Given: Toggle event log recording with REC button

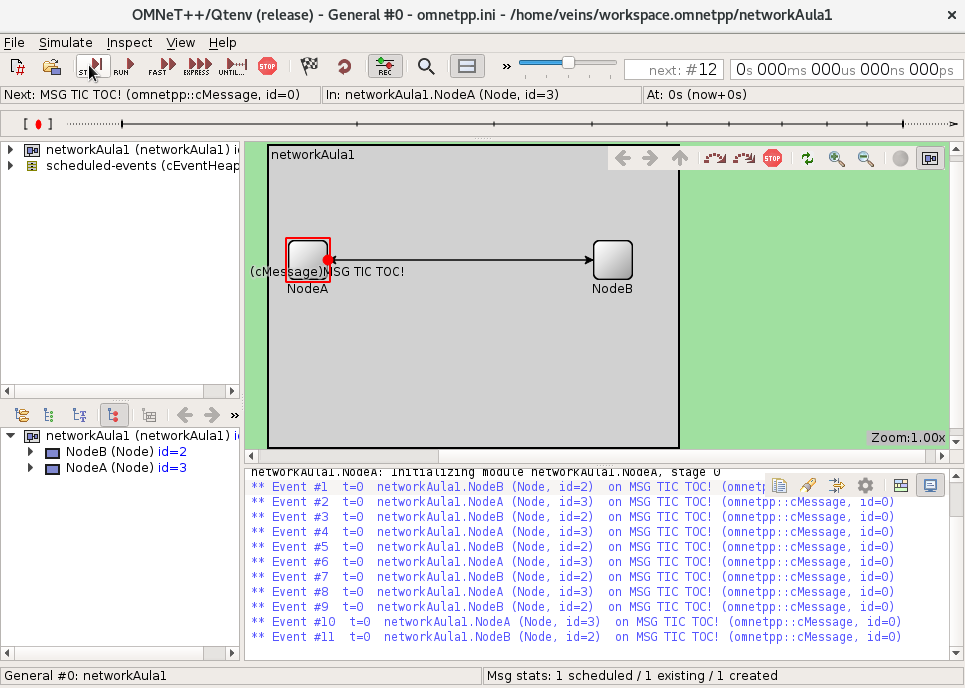Looking at the screenshot, I should [385, 66].
